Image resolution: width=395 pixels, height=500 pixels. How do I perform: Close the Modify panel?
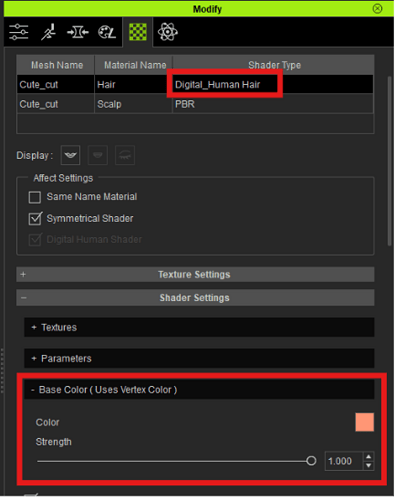click(x=377, y=8)
